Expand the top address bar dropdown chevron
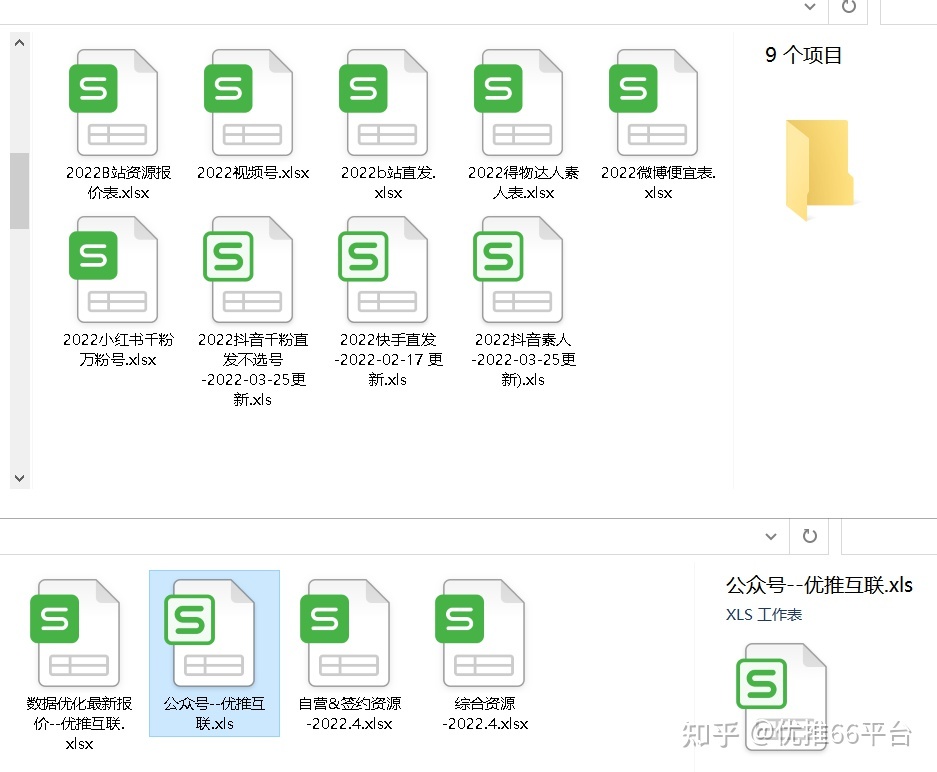This screenshot has width=937, height=772. pyautogui.click(x=811, y=7)
